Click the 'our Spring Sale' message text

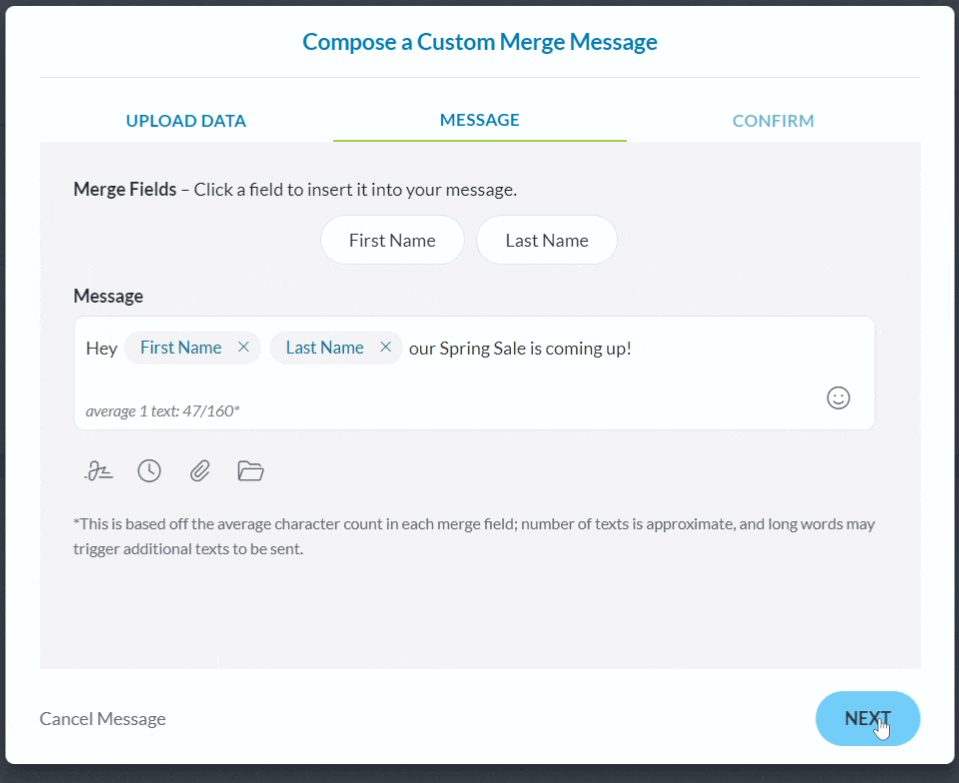[x=520, y=348]
